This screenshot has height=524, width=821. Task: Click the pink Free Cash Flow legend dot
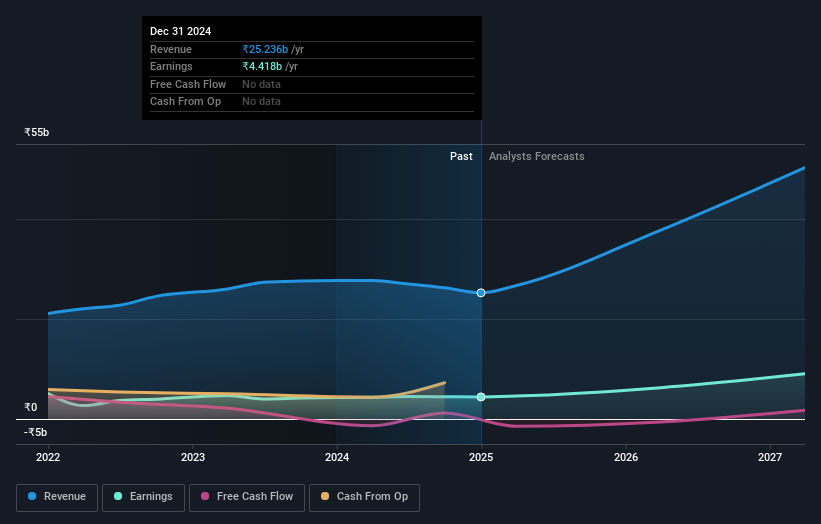(205, 496)
